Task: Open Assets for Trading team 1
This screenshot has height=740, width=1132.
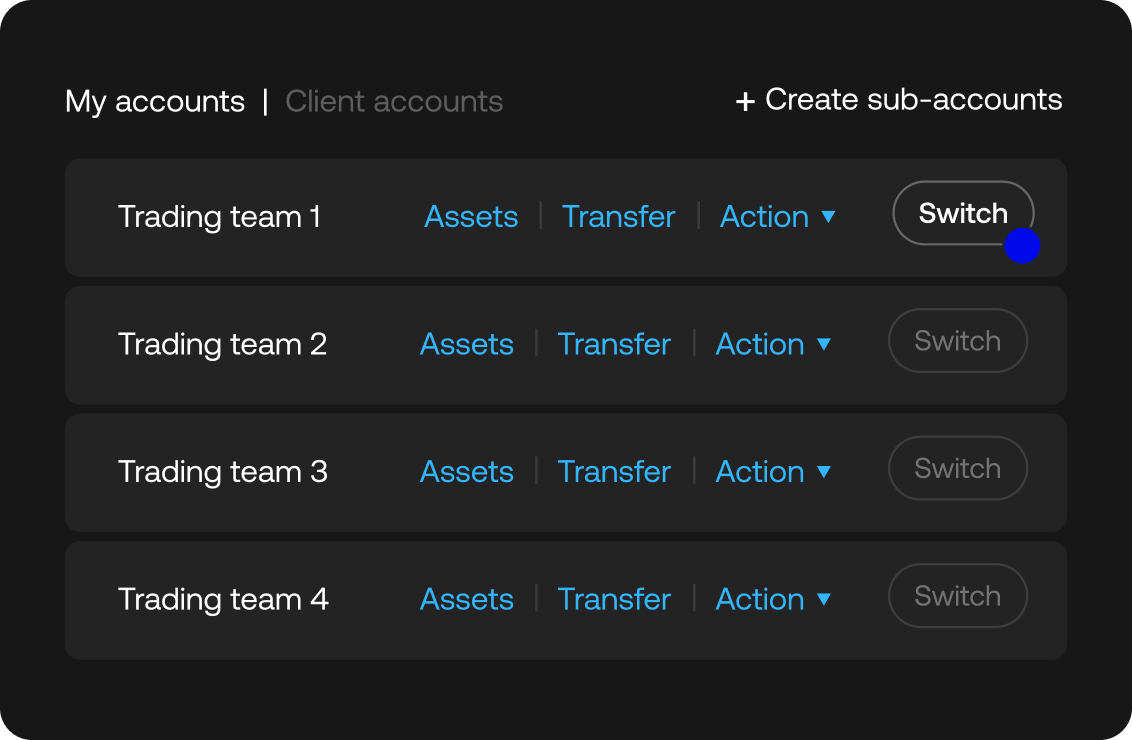Action: pyautogui.click(x=471, y=216)
